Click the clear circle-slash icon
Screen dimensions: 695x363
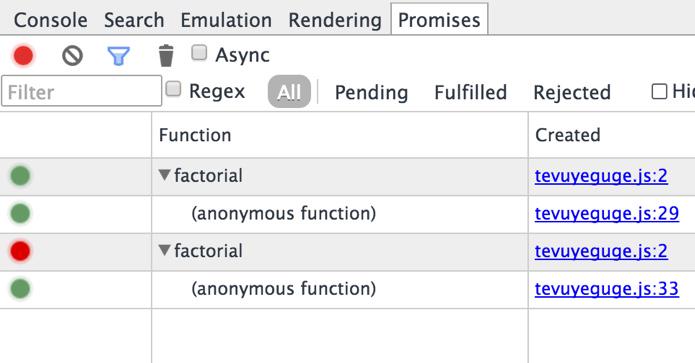click(72, 56)
